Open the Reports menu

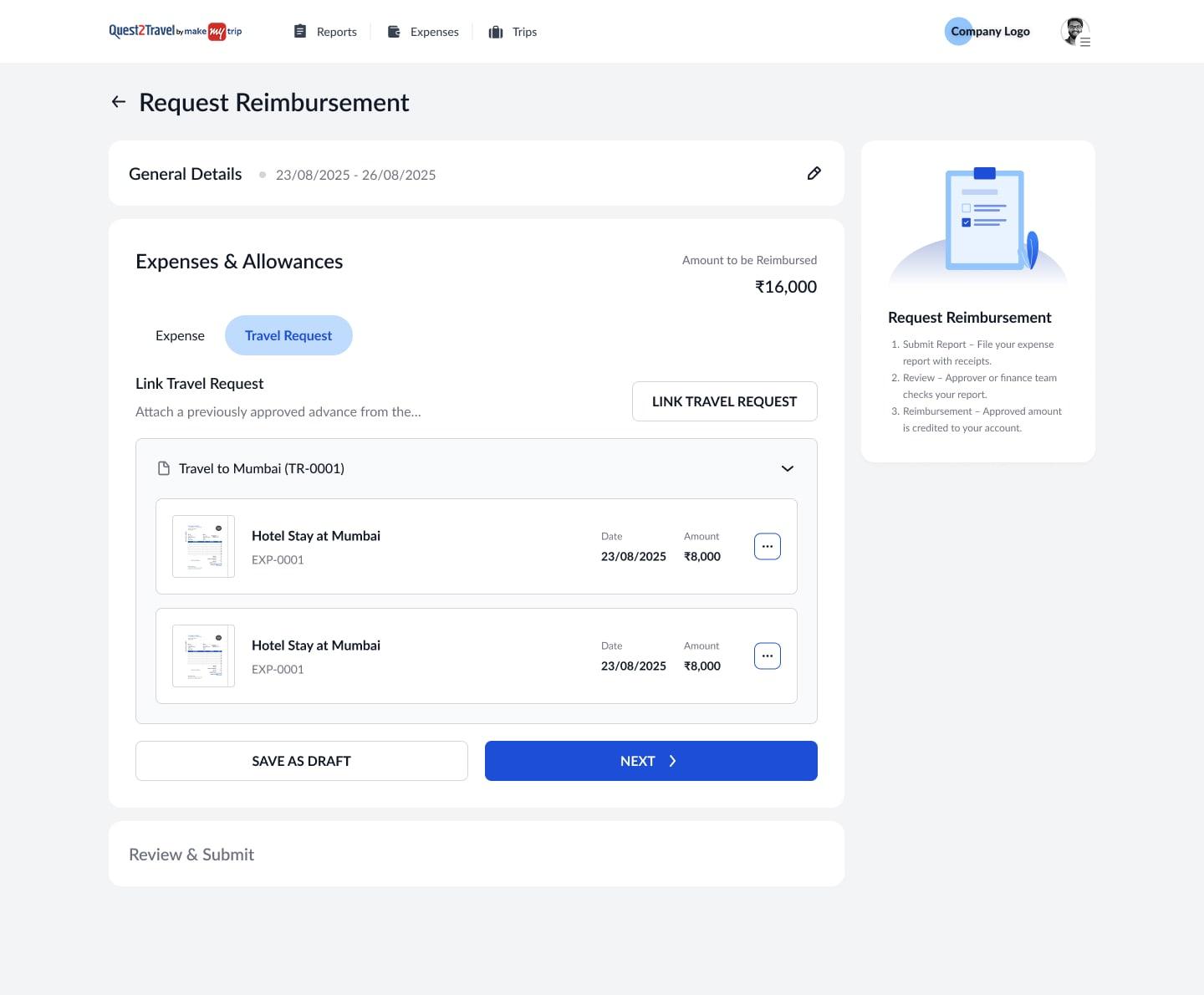pyautogui.click(x=325, y=32)
